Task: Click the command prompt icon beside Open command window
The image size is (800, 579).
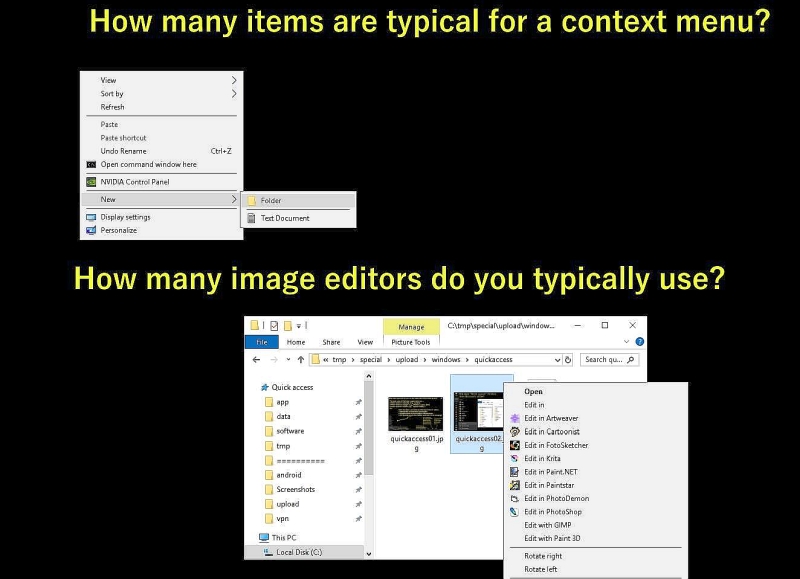Action: click(91, 165)
